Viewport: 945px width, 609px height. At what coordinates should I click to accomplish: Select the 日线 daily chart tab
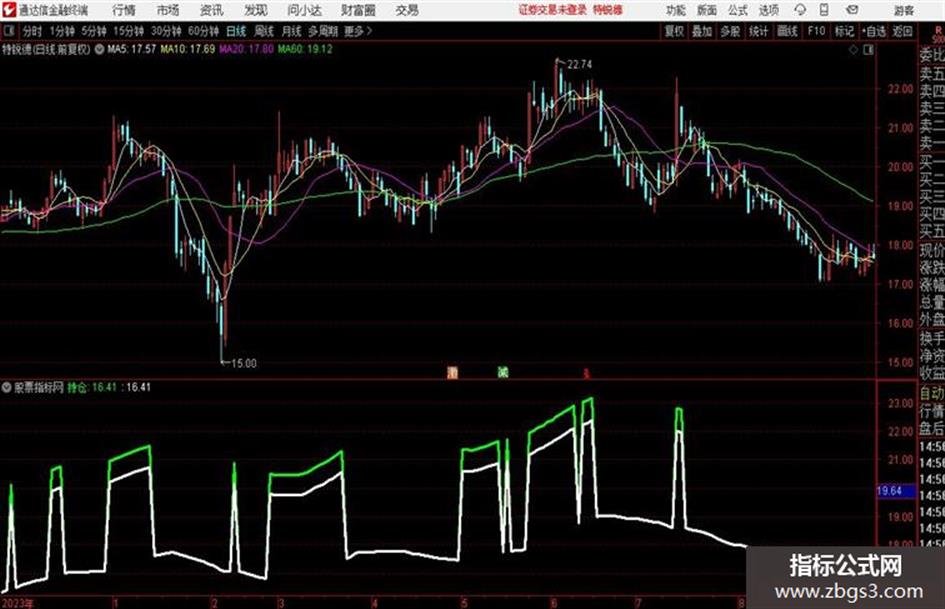[x=236, y=31]
